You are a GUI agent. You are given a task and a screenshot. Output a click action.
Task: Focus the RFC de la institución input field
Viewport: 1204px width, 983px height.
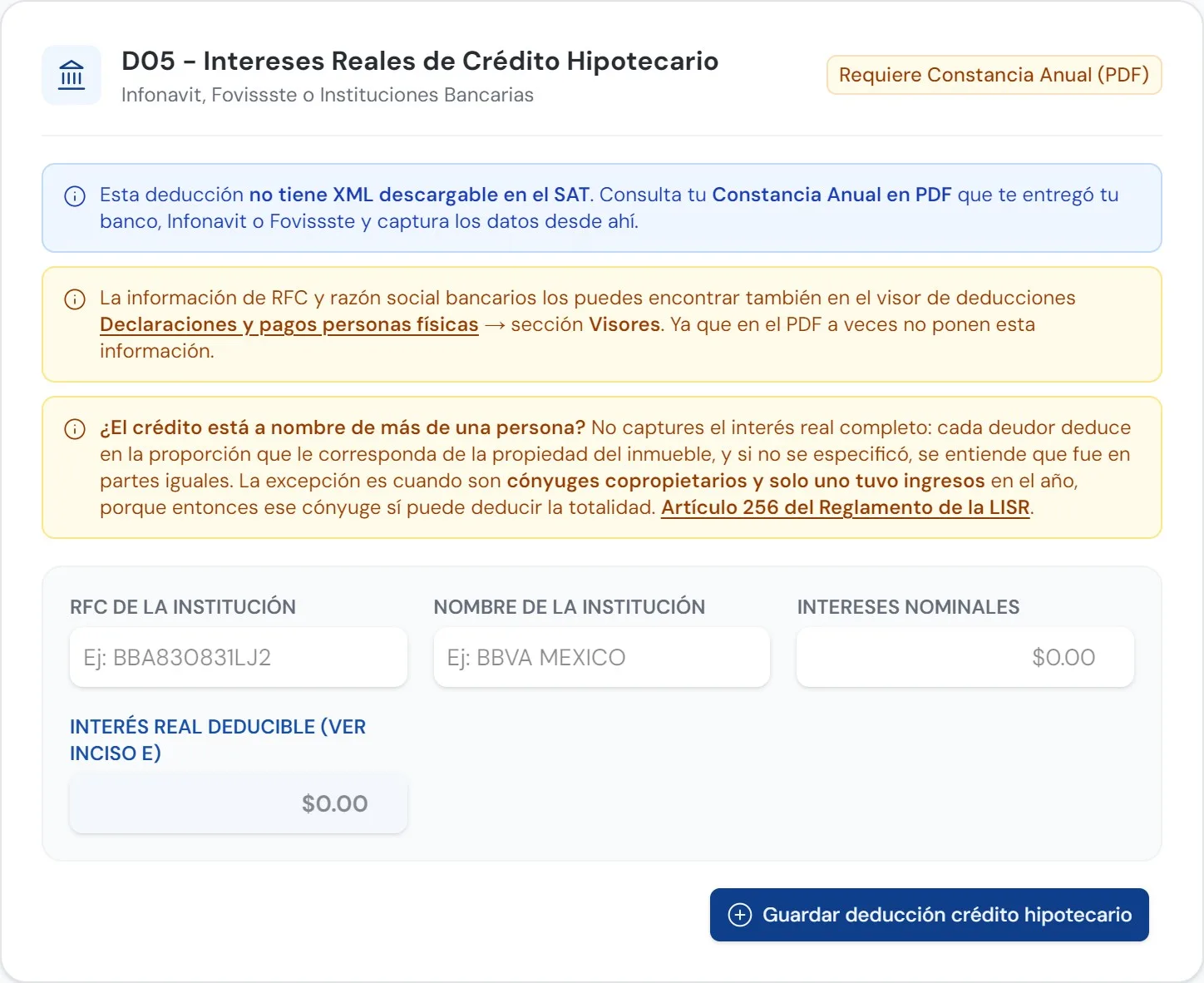coord(239,657)
